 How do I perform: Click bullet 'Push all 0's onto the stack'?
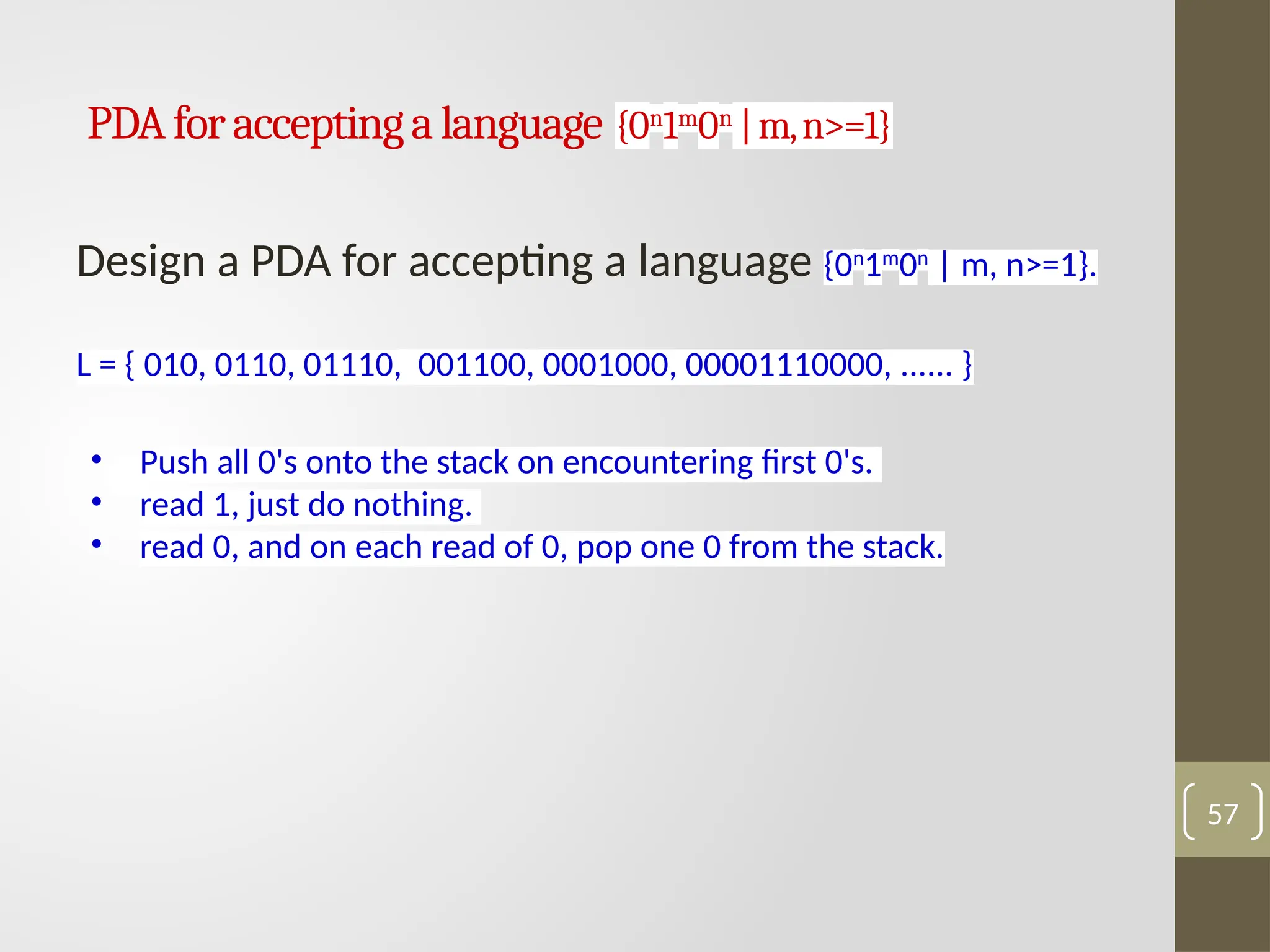tap(506, 462)
